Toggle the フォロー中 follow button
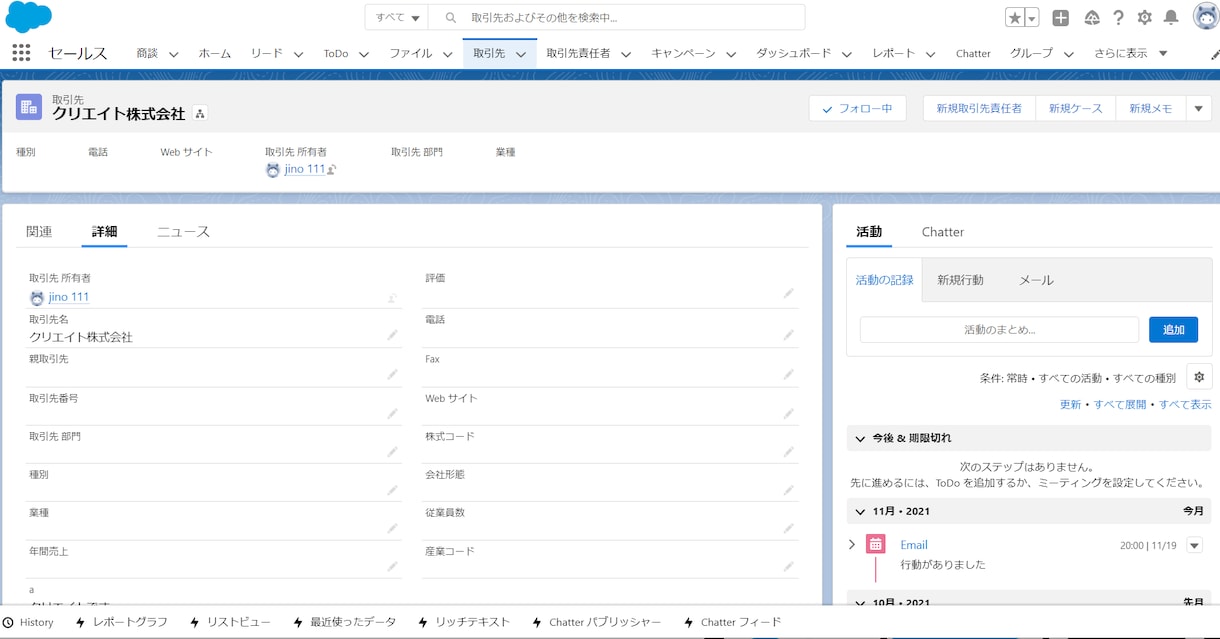The height and width of the screenshot is (639, 1220). coord(858,108)
